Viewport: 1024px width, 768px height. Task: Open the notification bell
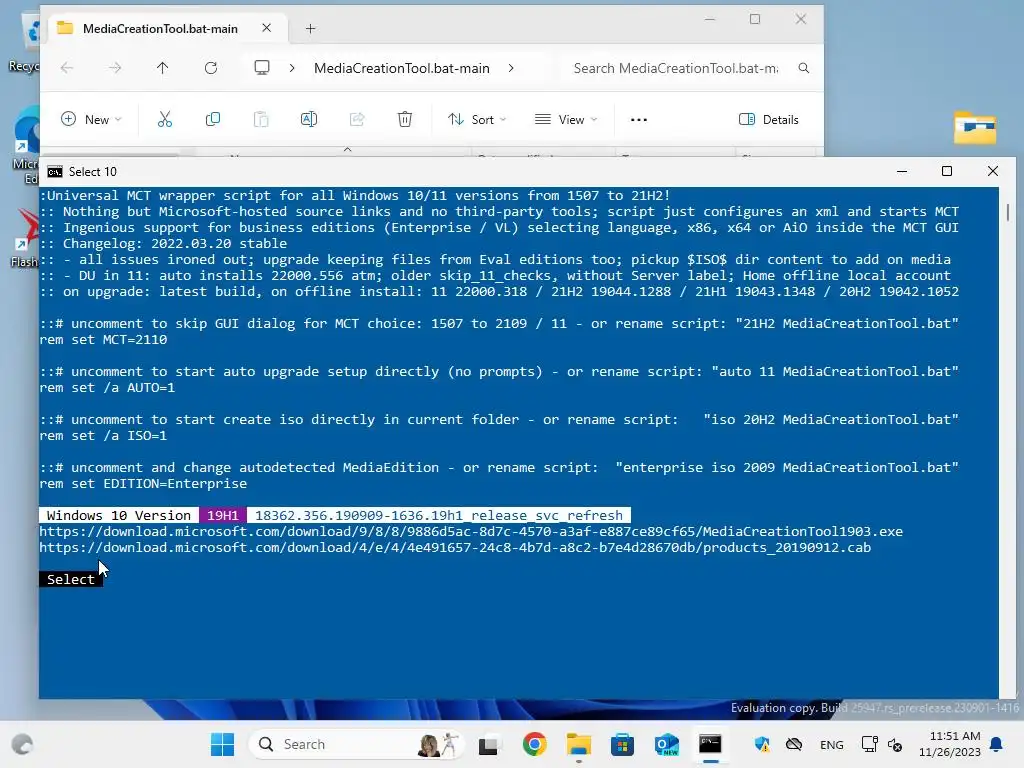point(997,744)
